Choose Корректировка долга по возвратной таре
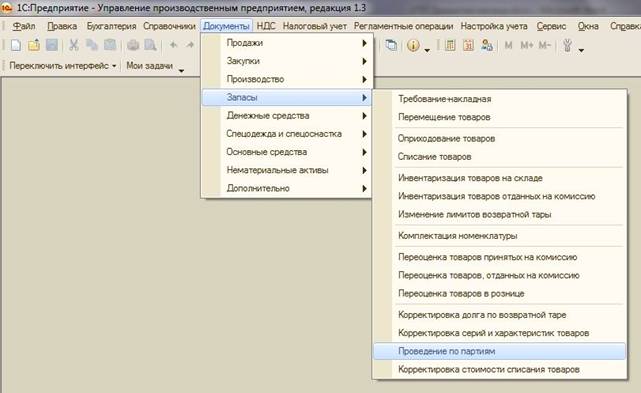 click(x=500, y=315)
